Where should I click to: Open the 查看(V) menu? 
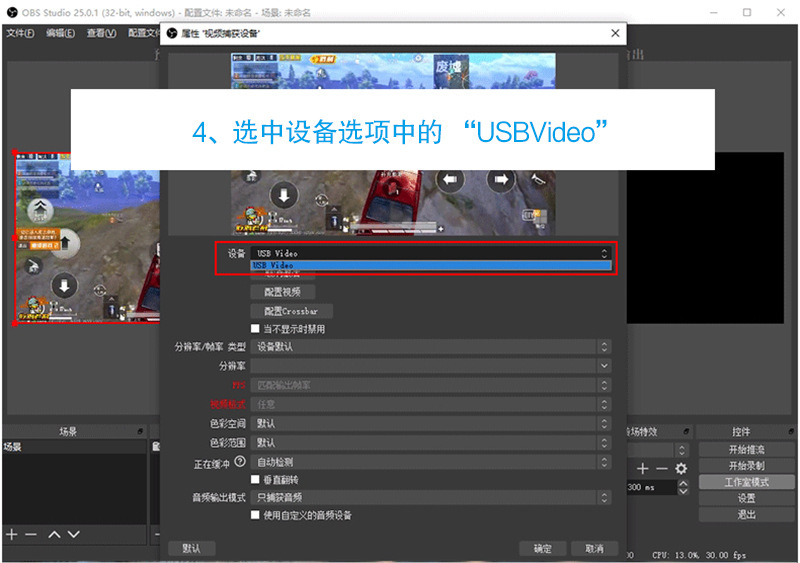(x=101, y=33)
